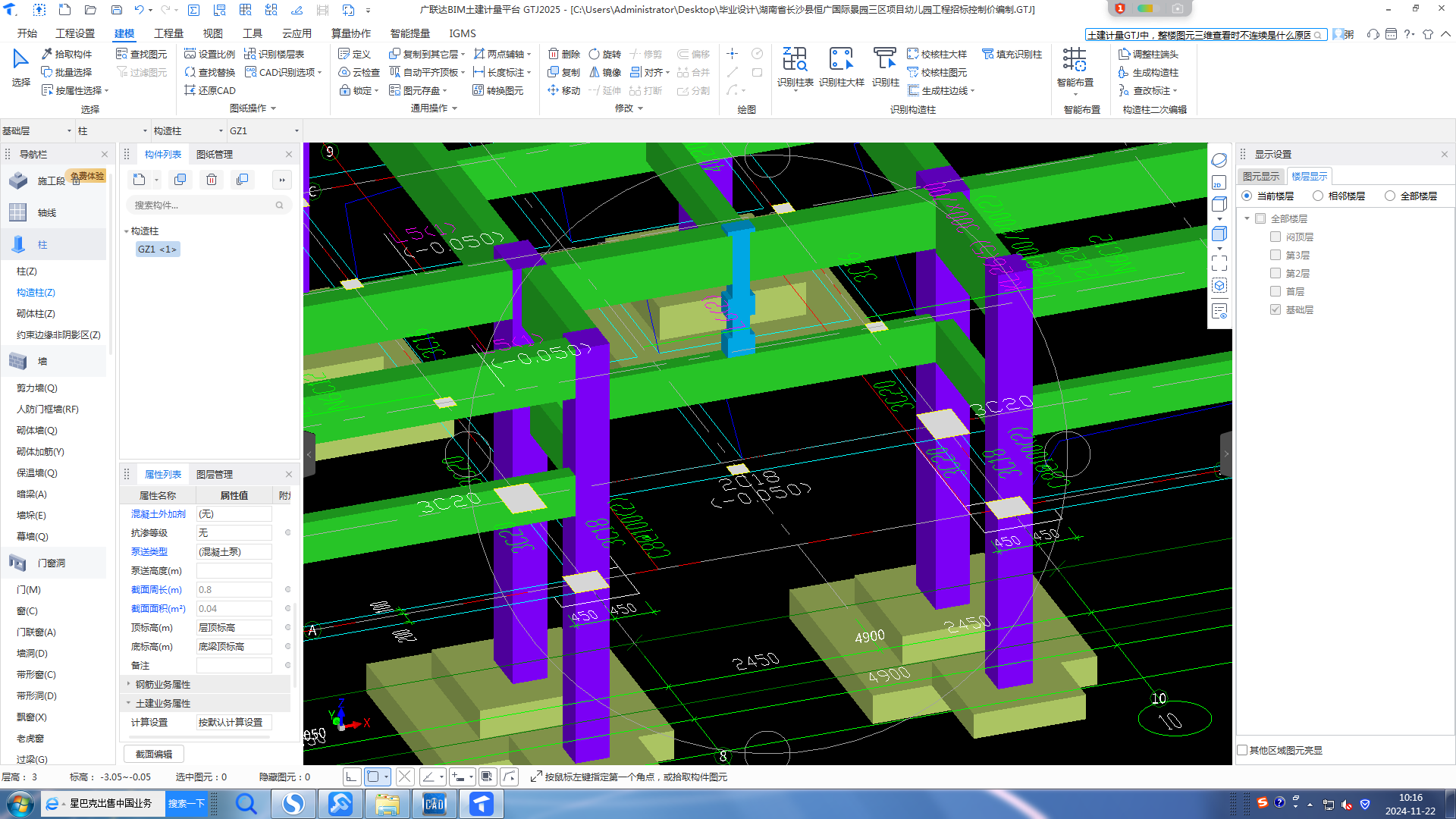Activate the 镜像 mirror tool
Screen dimensions: 1456x819
(605, 72)
